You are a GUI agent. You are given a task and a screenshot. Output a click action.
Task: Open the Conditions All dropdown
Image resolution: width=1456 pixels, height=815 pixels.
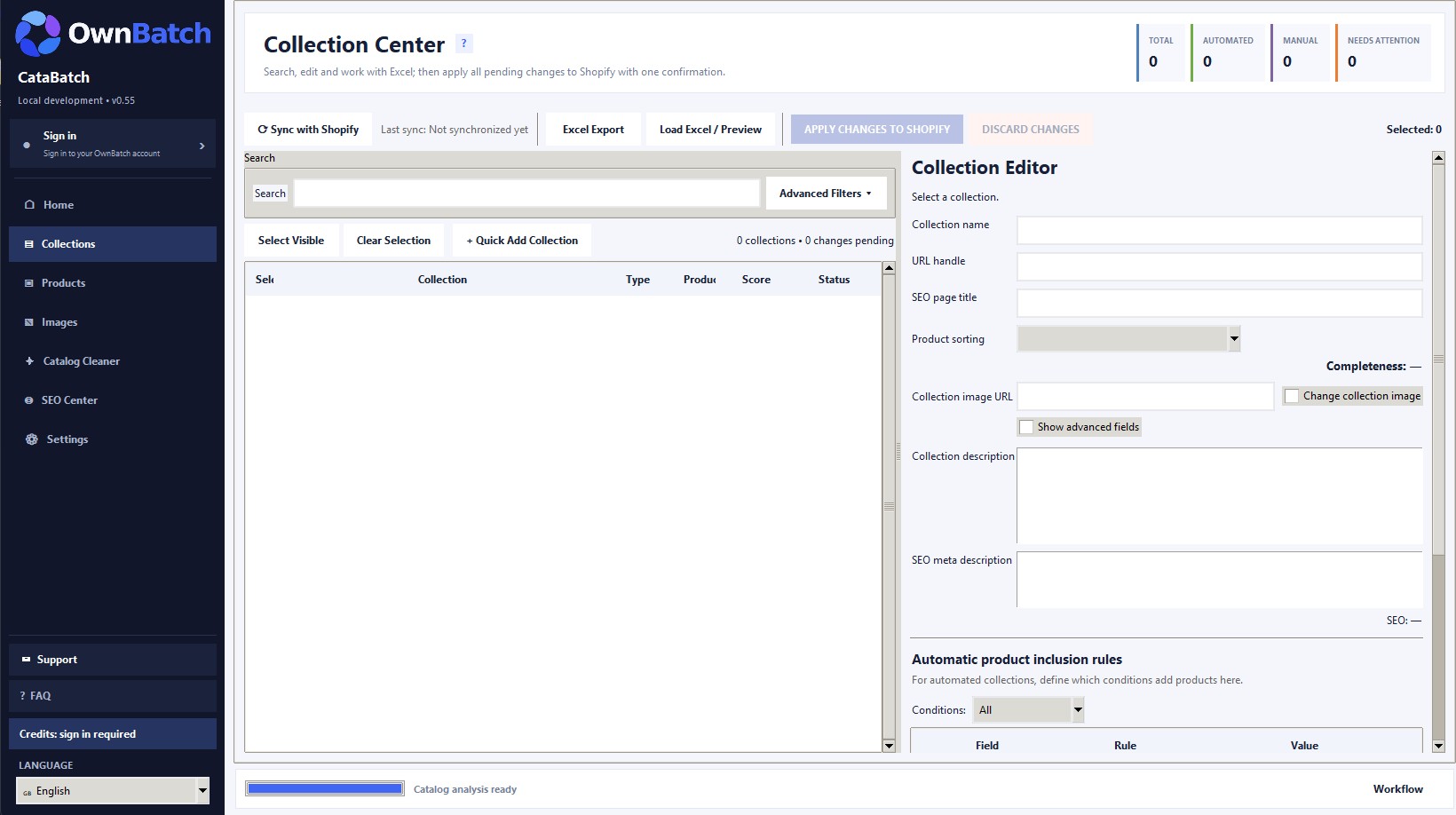[1028, 710]
